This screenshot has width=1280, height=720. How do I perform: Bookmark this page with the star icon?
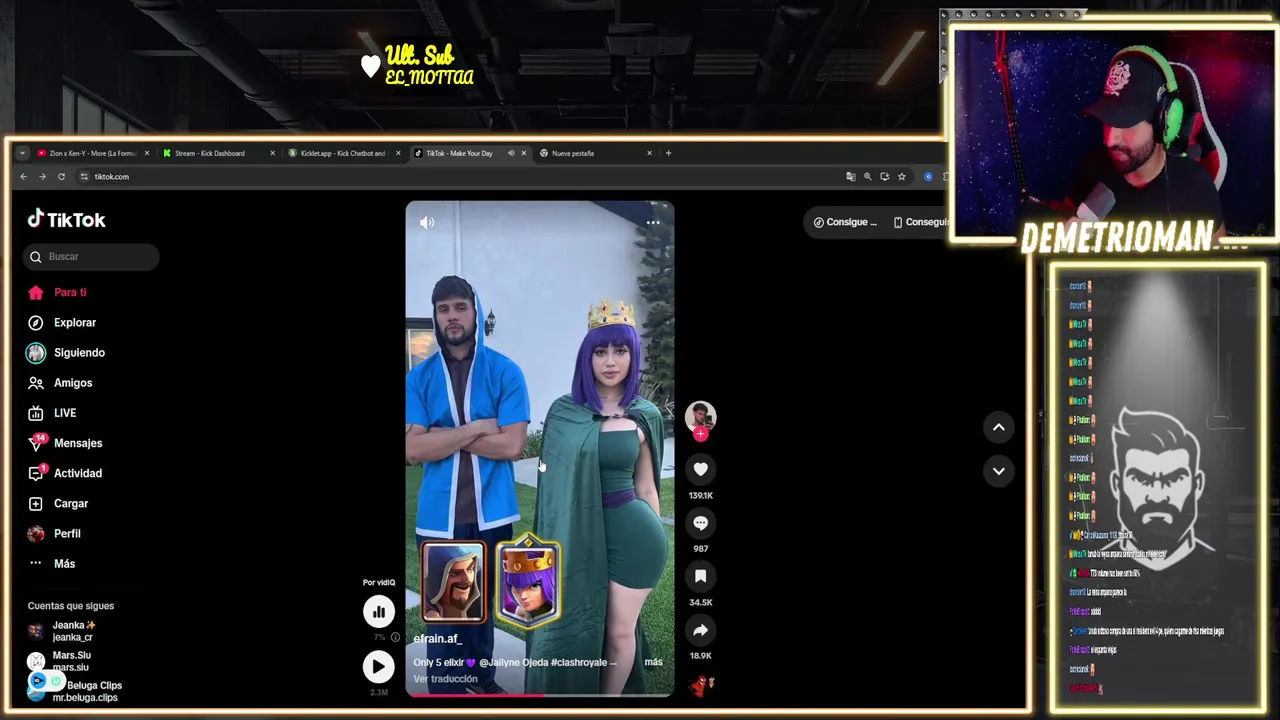click(x=901, y=177)
